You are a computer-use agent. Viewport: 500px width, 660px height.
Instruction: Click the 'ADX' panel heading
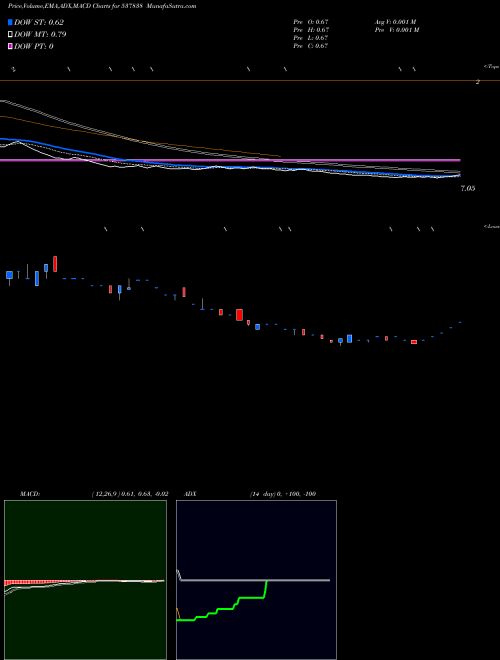tap(190, 494)
